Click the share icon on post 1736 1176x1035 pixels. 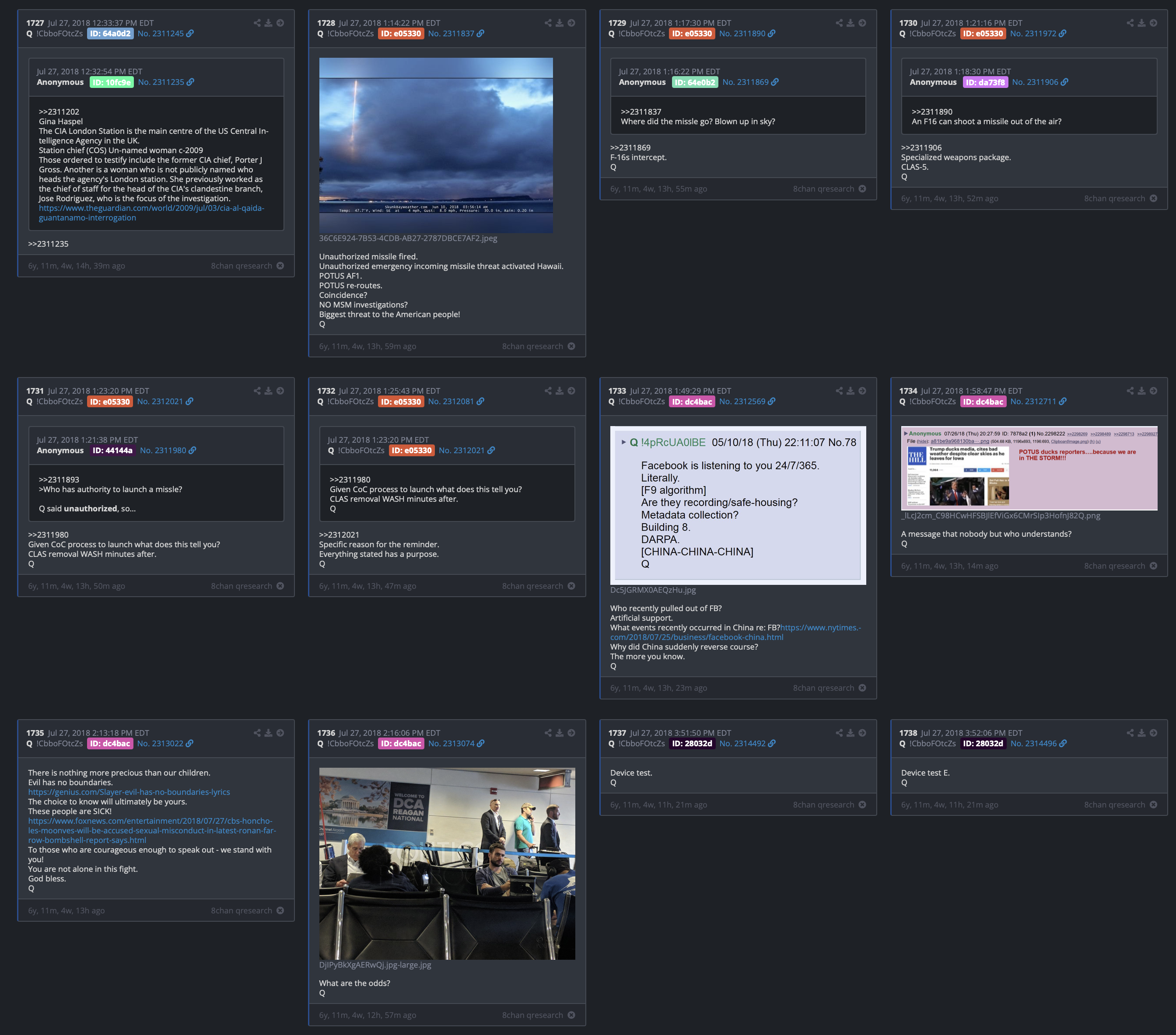548,733
